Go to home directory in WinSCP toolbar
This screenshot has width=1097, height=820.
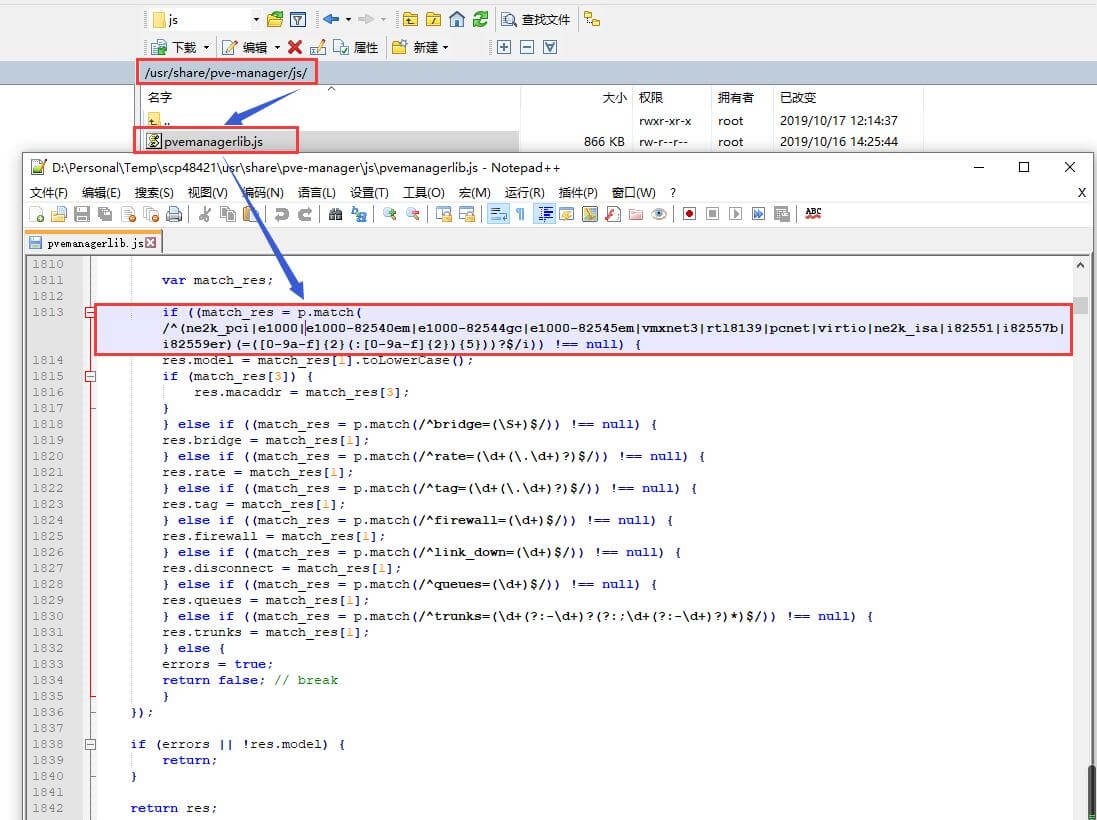[x=457, y=19]
